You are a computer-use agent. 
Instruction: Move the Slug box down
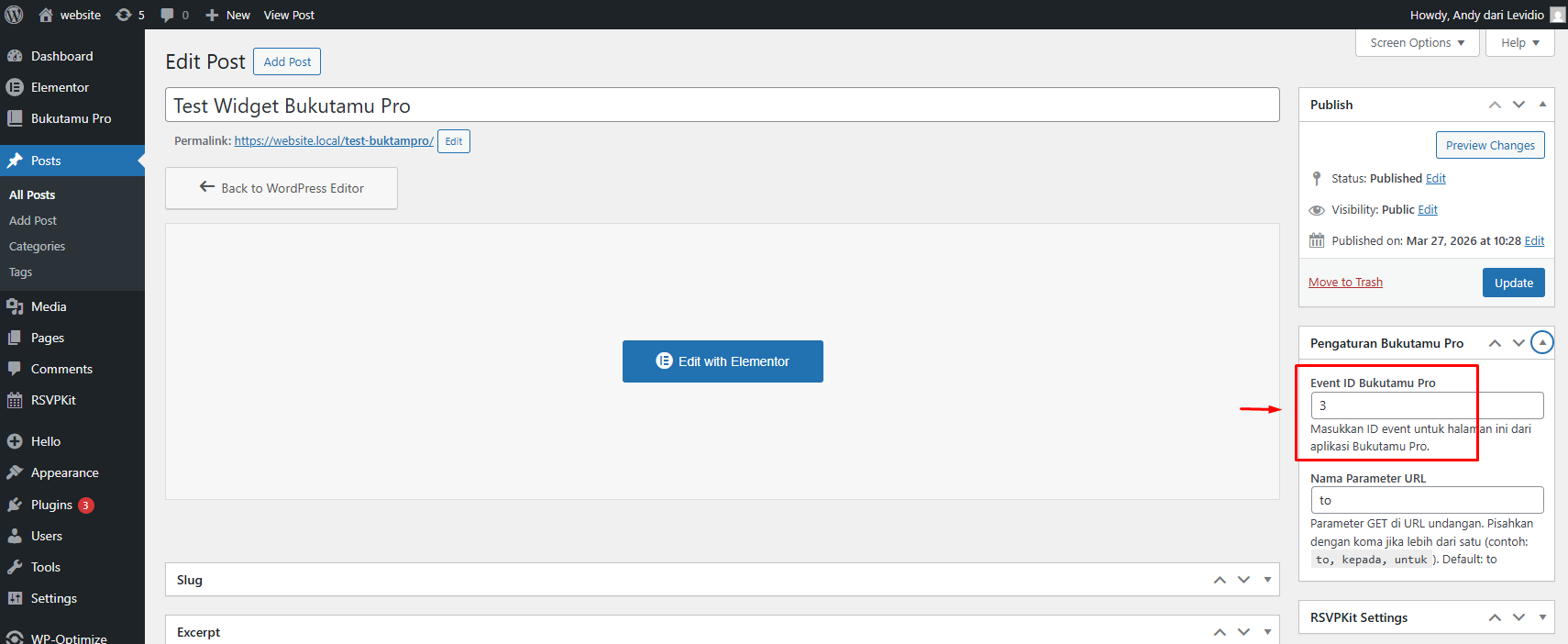[x=1243, y=580]
